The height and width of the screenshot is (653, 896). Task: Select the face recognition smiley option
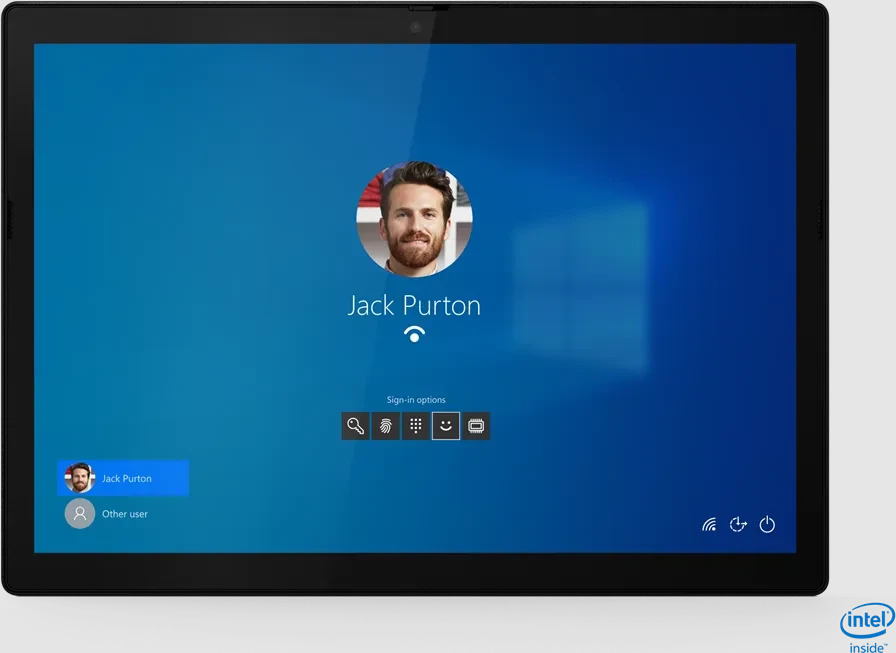[x=446, y=426]
